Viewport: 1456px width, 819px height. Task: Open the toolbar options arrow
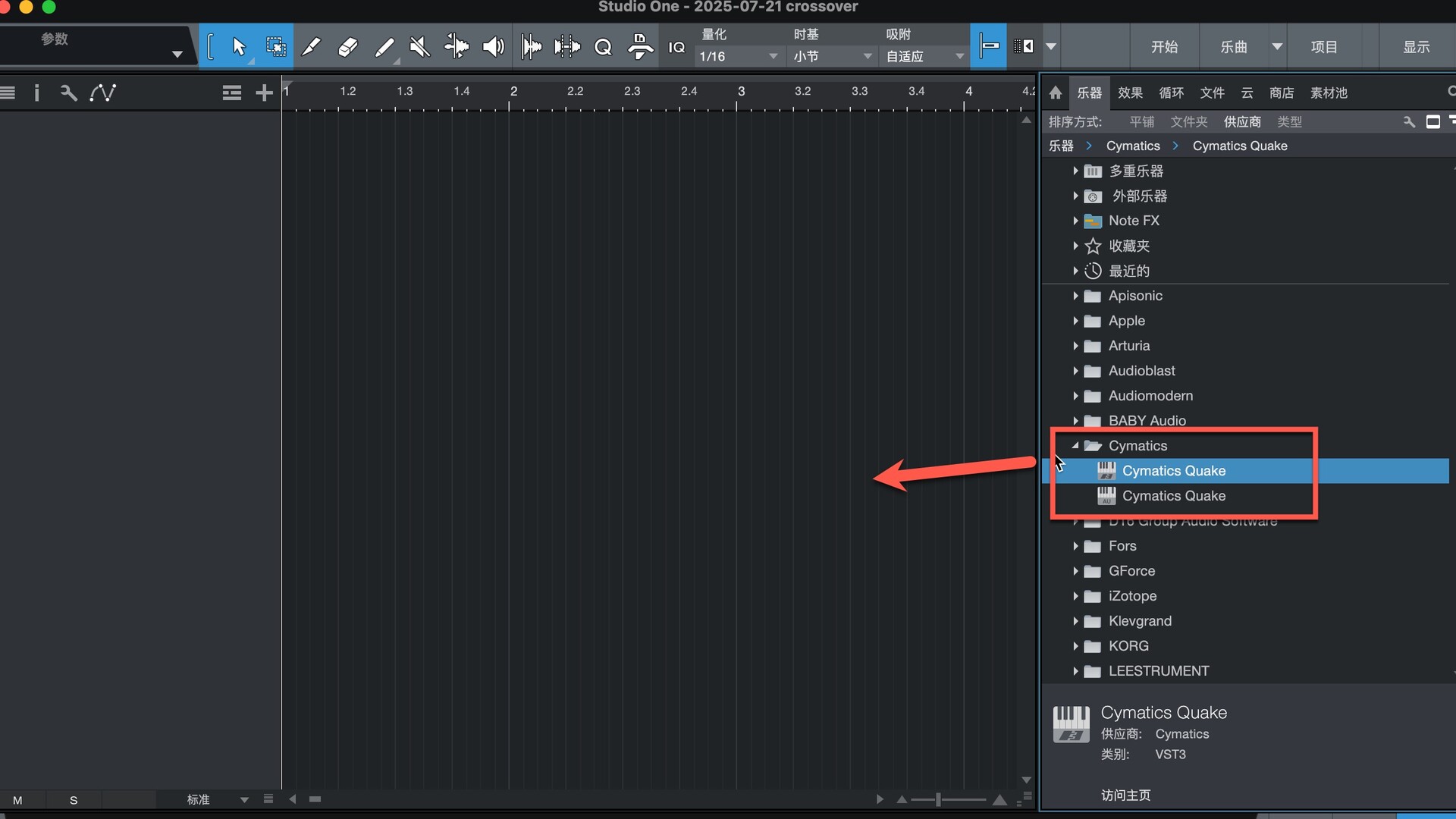1051,46
